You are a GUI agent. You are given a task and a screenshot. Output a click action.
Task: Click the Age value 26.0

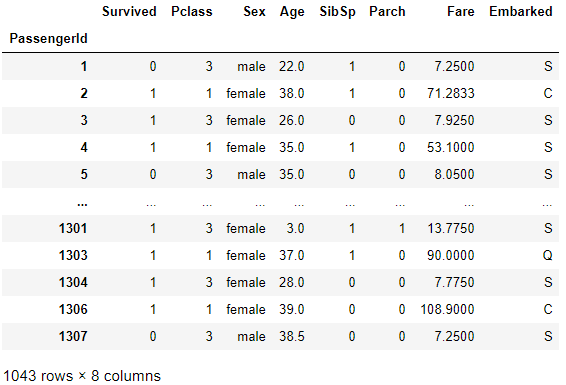tap(292, 121)
